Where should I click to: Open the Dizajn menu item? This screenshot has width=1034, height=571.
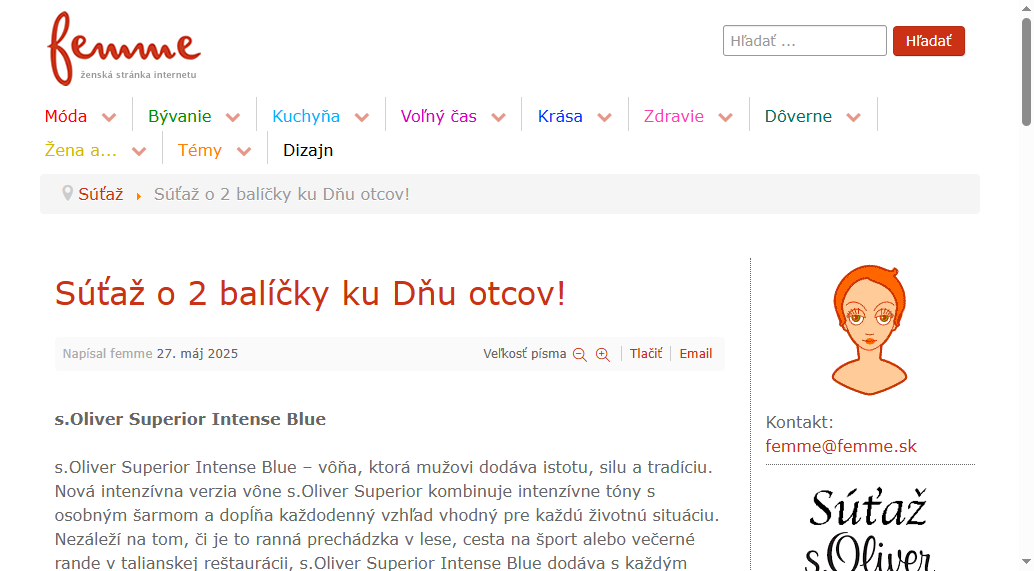click(308, 150)
